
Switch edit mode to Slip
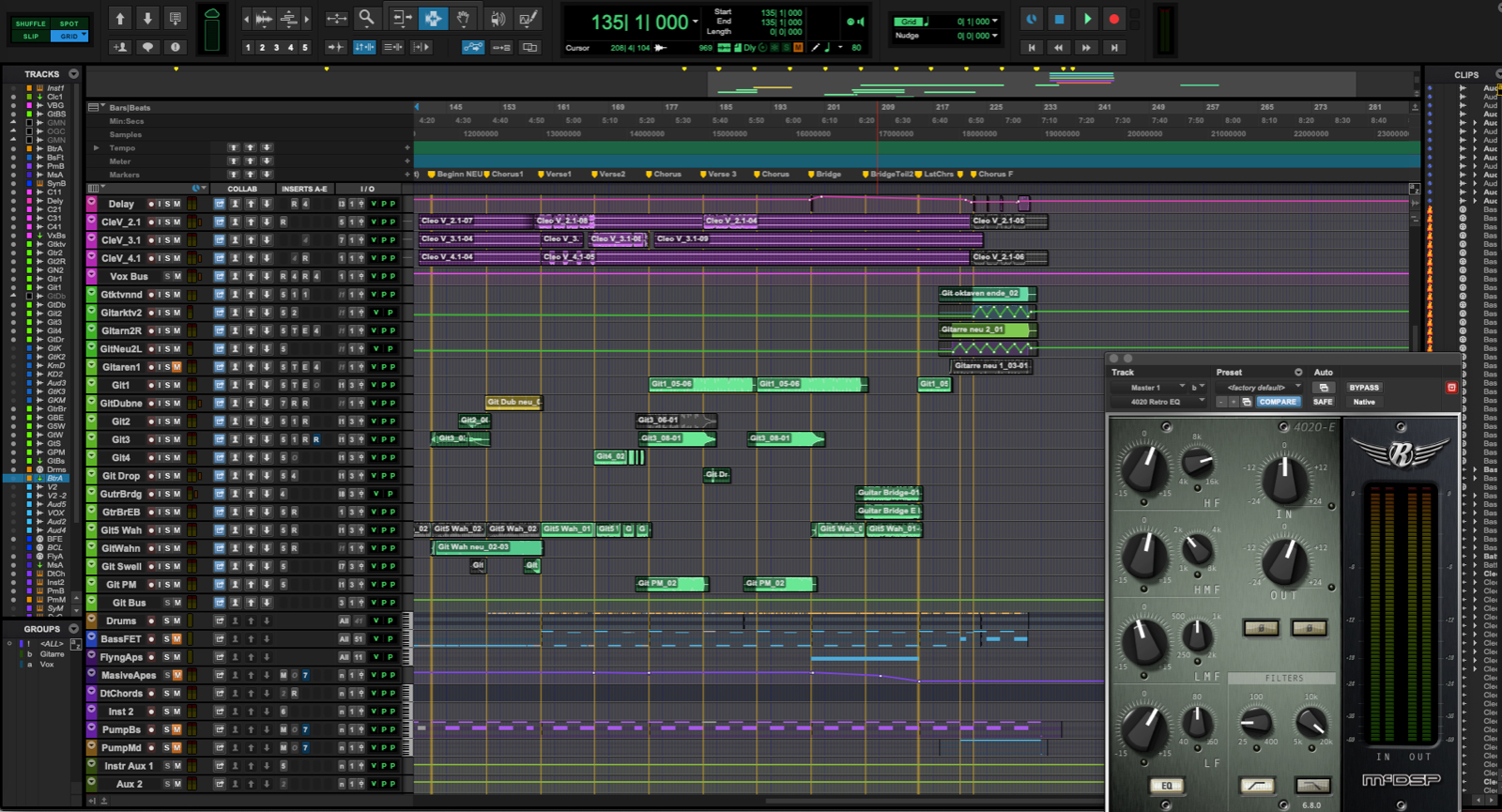point(30,37)
